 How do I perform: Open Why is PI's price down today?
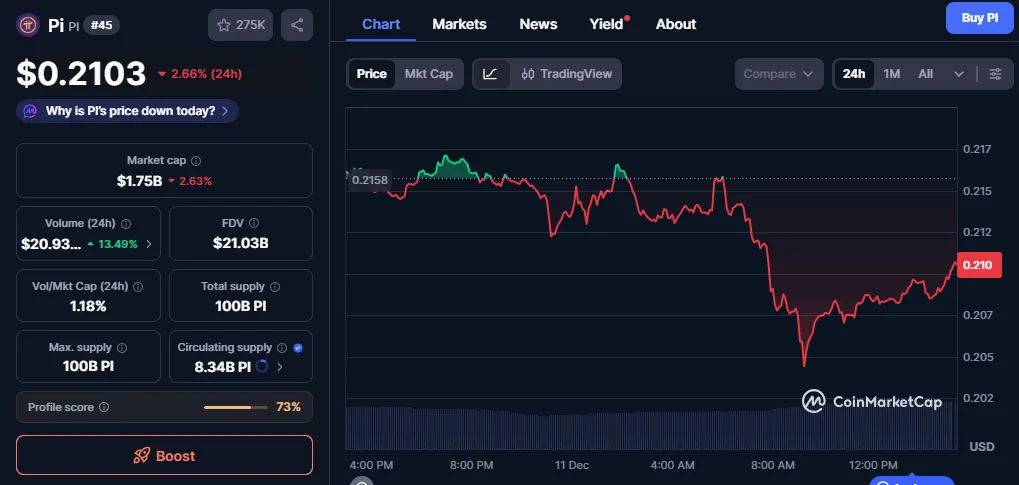click(127, 111)
